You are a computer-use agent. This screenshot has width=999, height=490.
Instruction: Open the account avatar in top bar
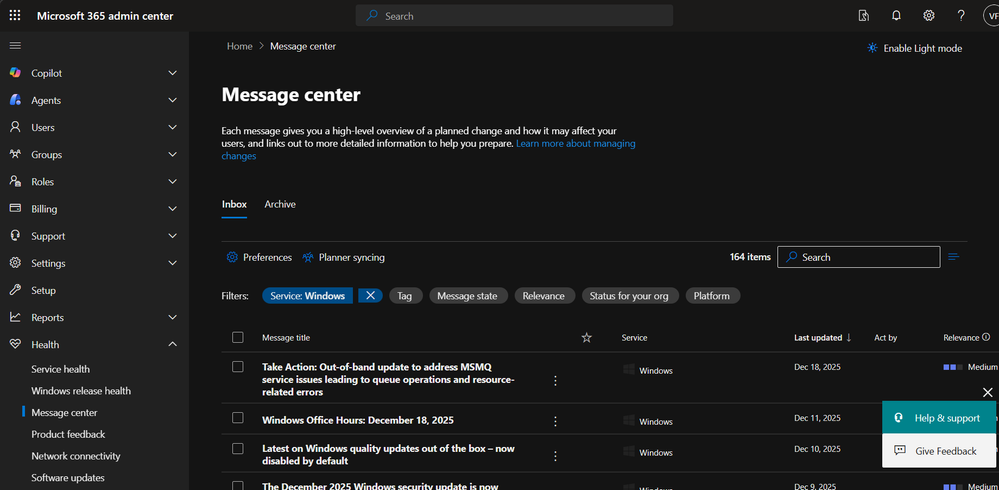tap(991, 16)
